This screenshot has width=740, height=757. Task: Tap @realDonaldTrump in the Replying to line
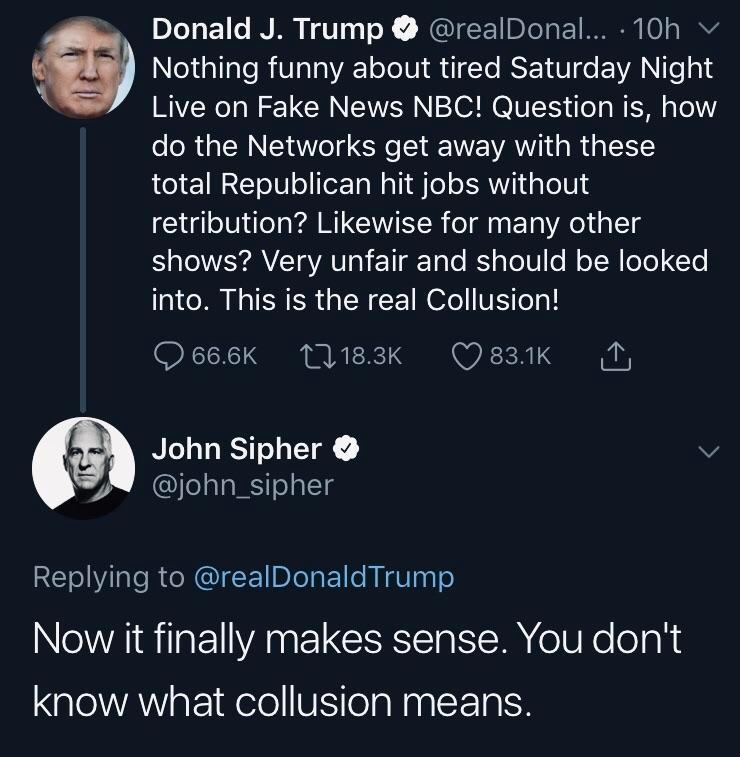(324, 577)
